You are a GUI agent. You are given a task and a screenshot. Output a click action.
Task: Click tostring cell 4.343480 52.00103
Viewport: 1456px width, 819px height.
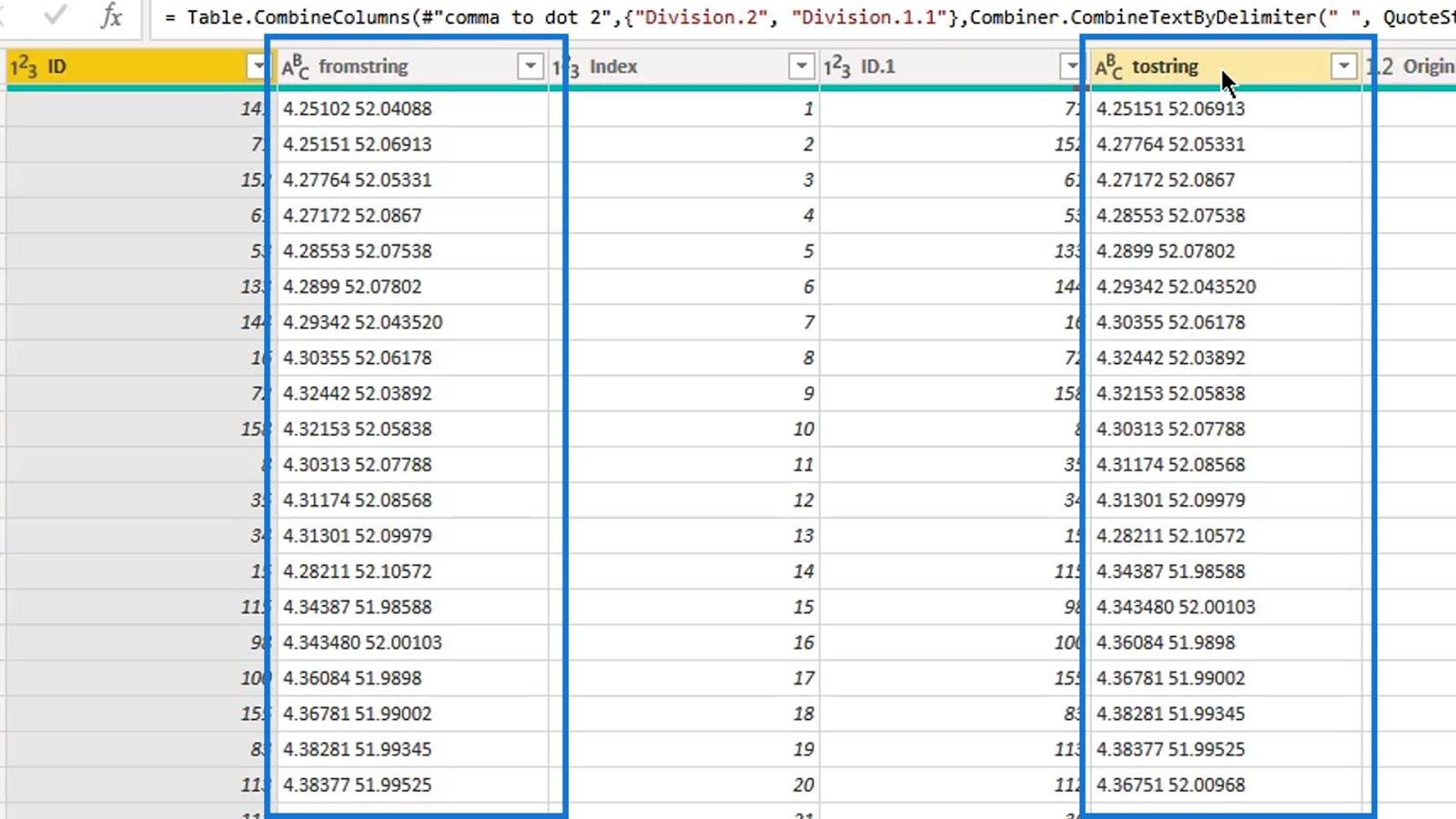pyautogui.click(x=1225, y=607)
